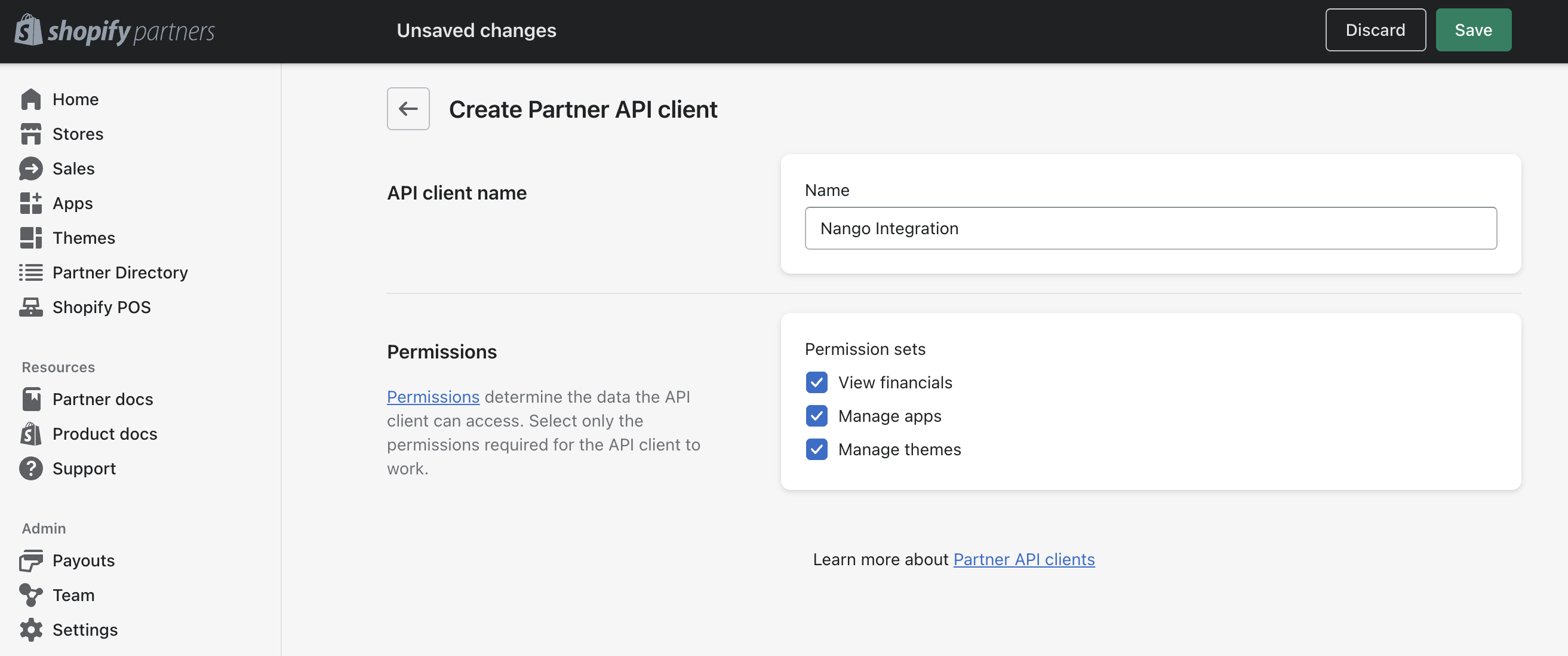Follow the Permissions help link
1568x656 pixels.
433,397
